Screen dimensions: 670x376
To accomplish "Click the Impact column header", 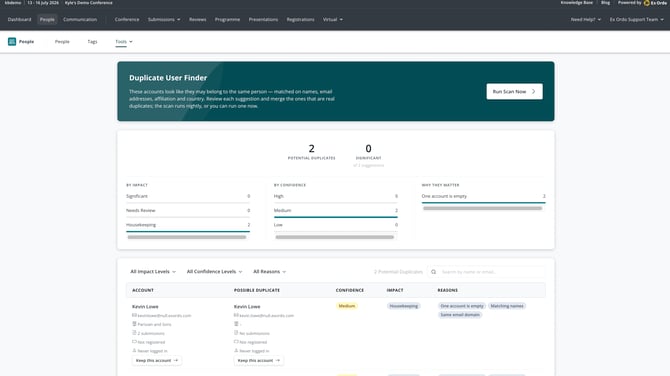I will (395, 290).
